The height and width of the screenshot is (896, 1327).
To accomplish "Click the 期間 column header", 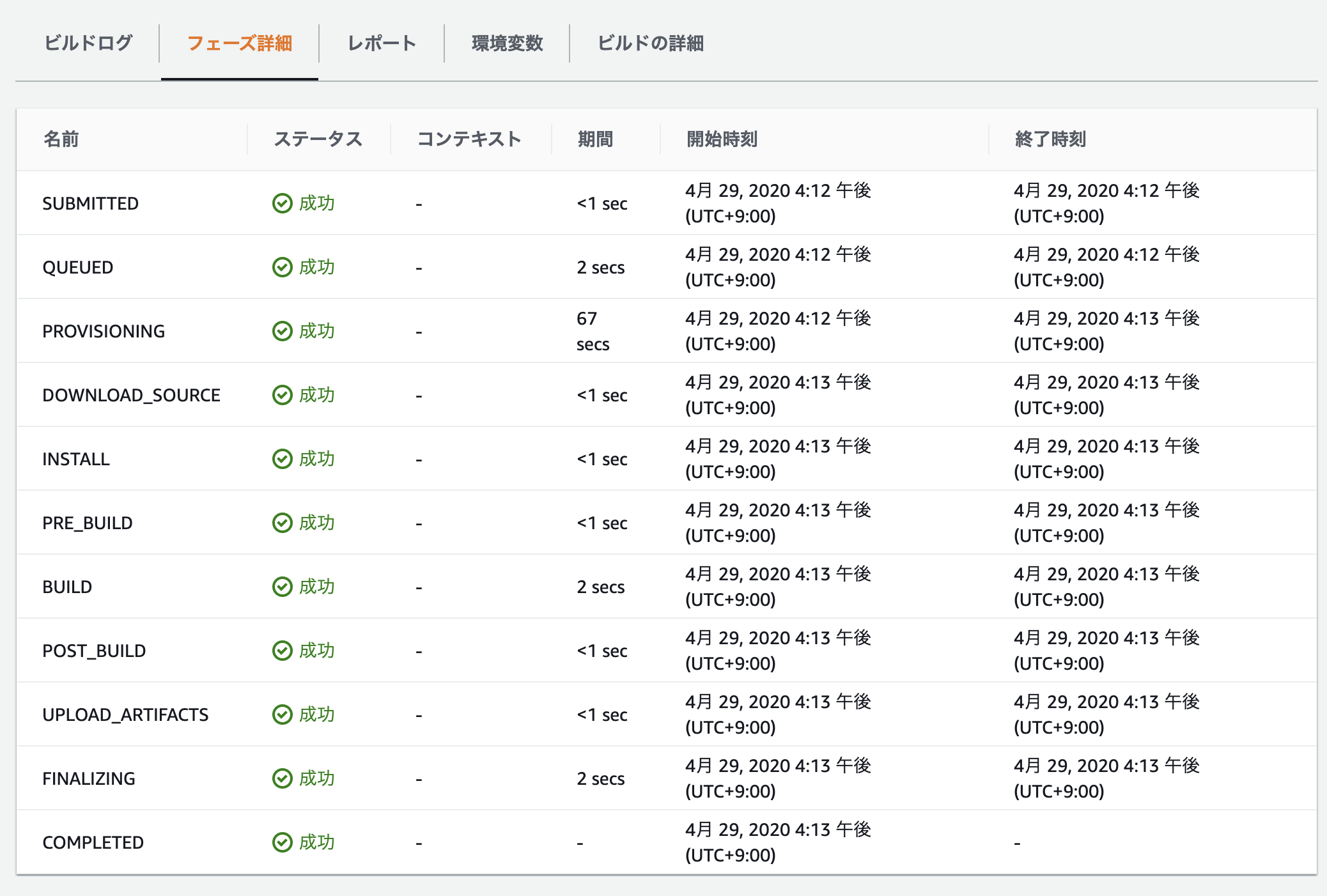I will [595, 139].
